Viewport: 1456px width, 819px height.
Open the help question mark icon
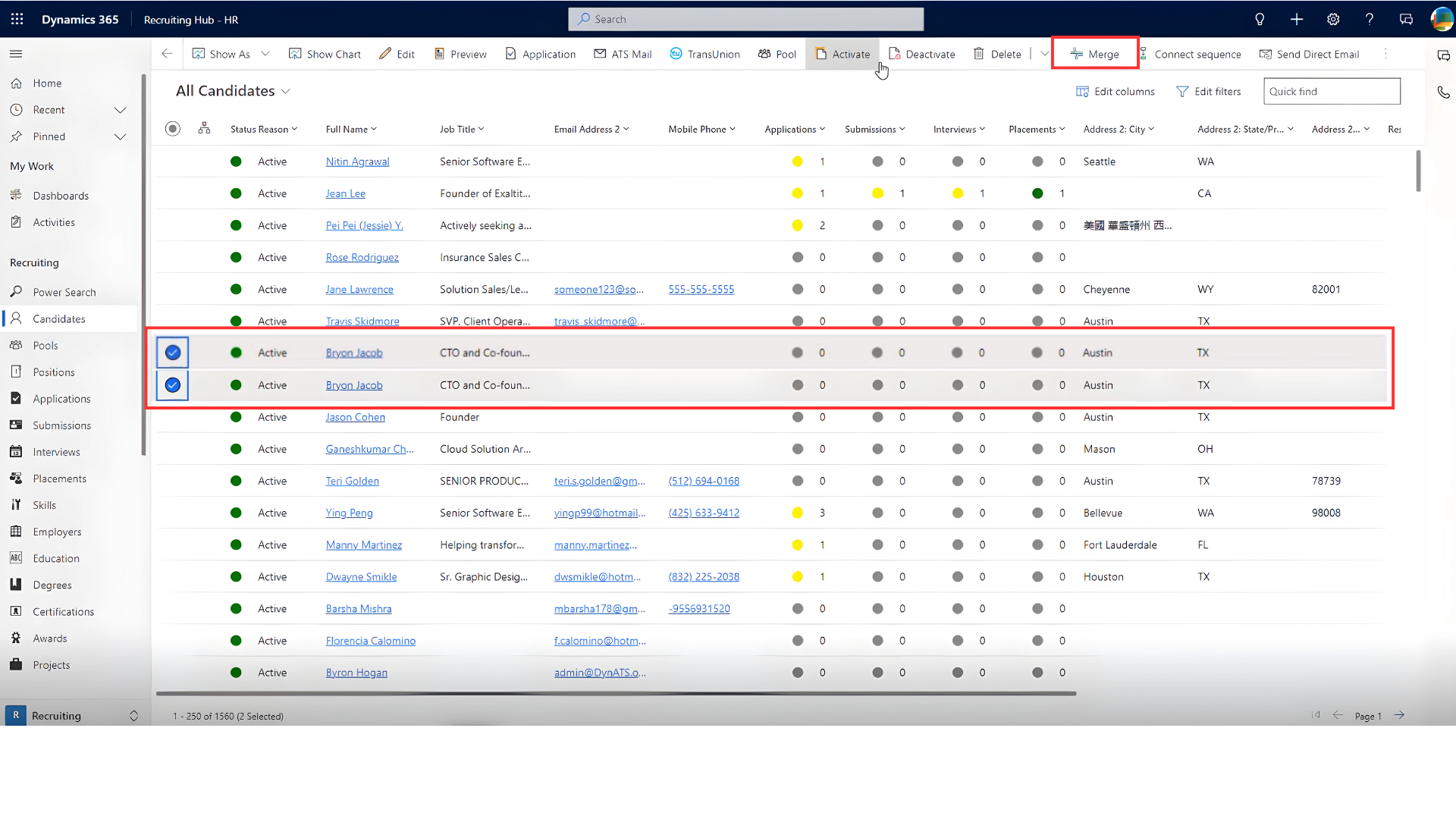tap(1370, 19)
